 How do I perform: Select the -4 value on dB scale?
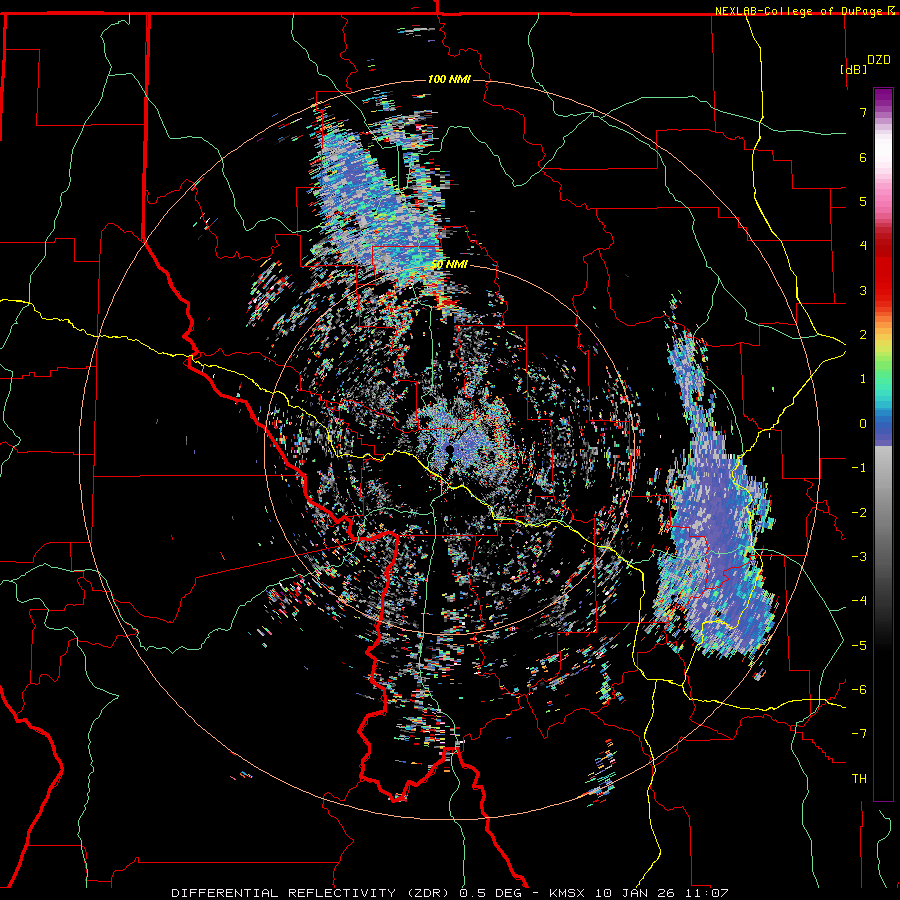click(x=859, y=601)
